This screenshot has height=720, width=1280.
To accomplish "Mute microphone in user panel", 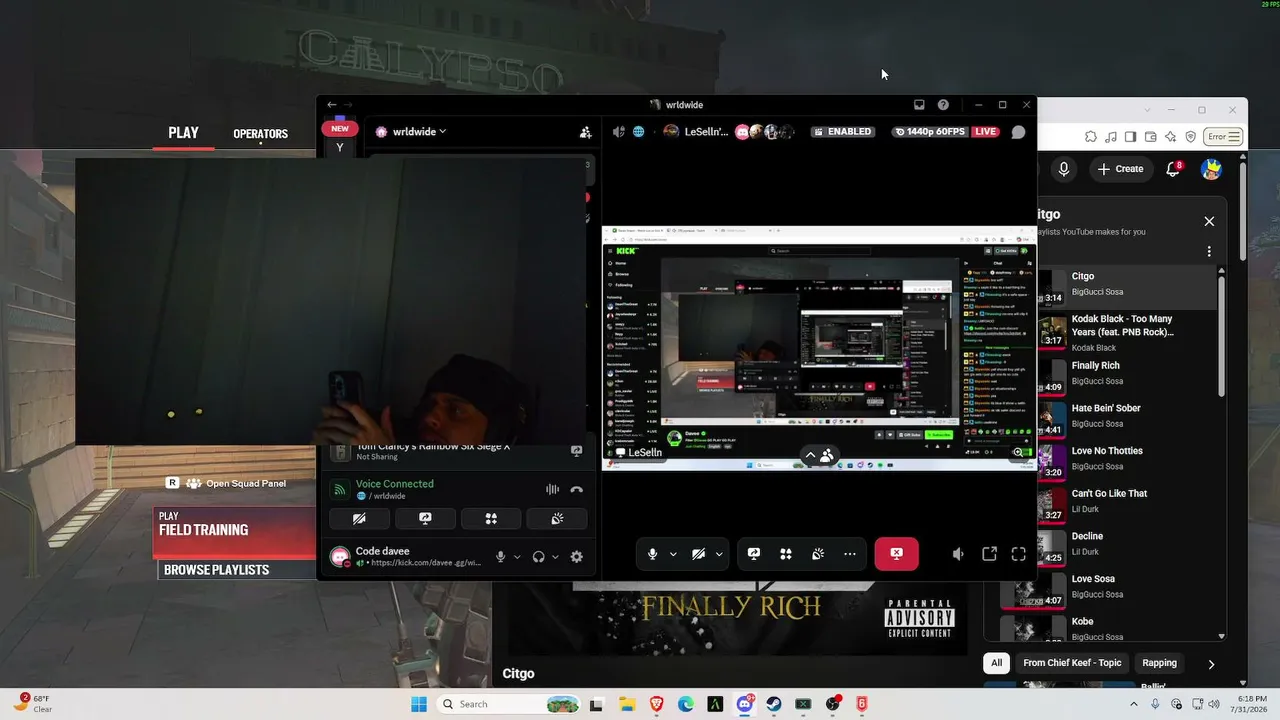I will pos(501,557).
